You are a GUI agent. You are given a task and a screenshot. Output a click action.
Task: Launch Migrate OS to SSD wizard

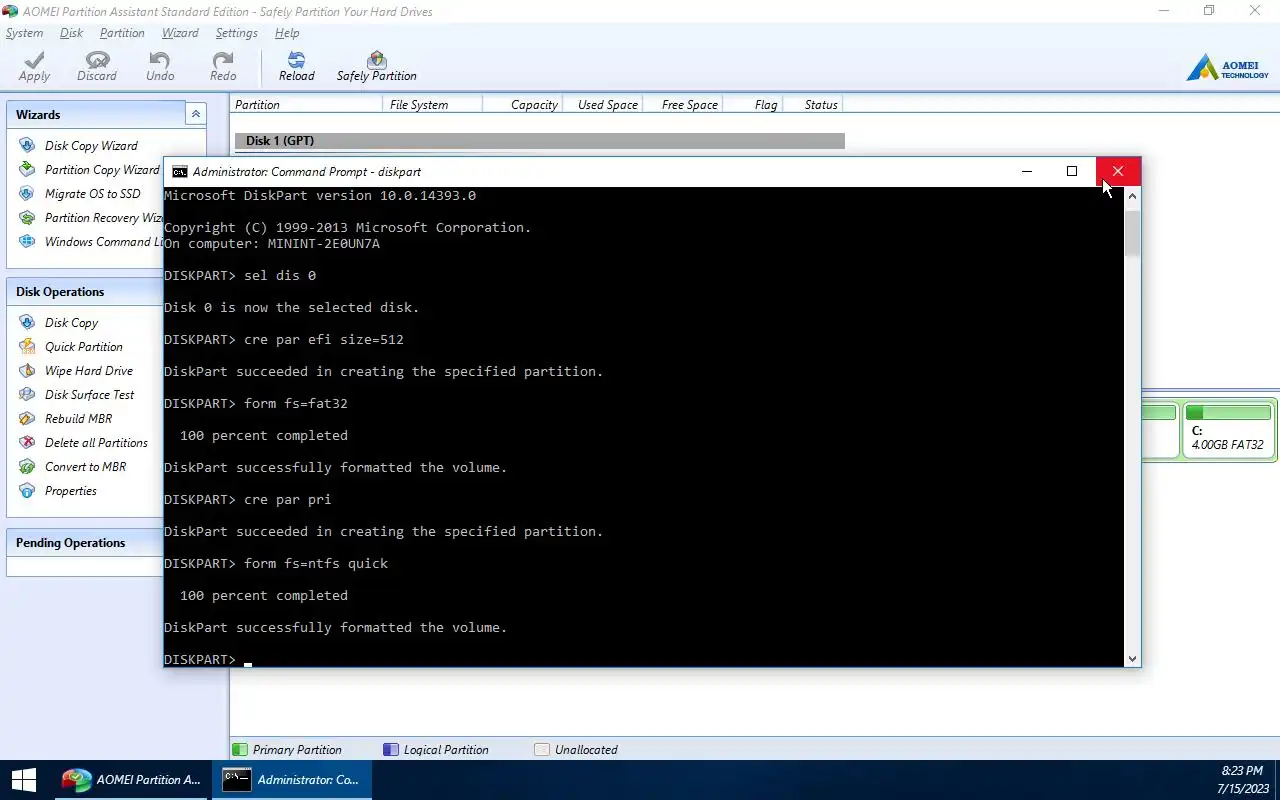pyautogui.click(x=80, y=194)
